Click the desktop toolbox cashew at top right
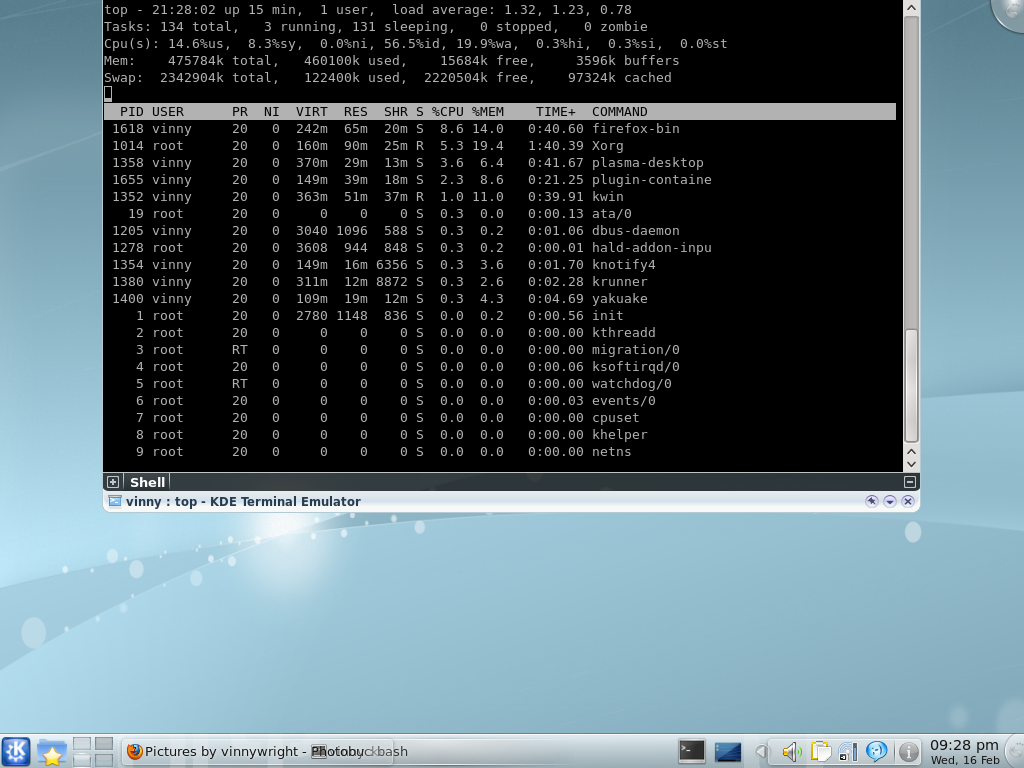Image resolution: width=1024 pixels, height=768 pixels. click(x=1010, y=12)
